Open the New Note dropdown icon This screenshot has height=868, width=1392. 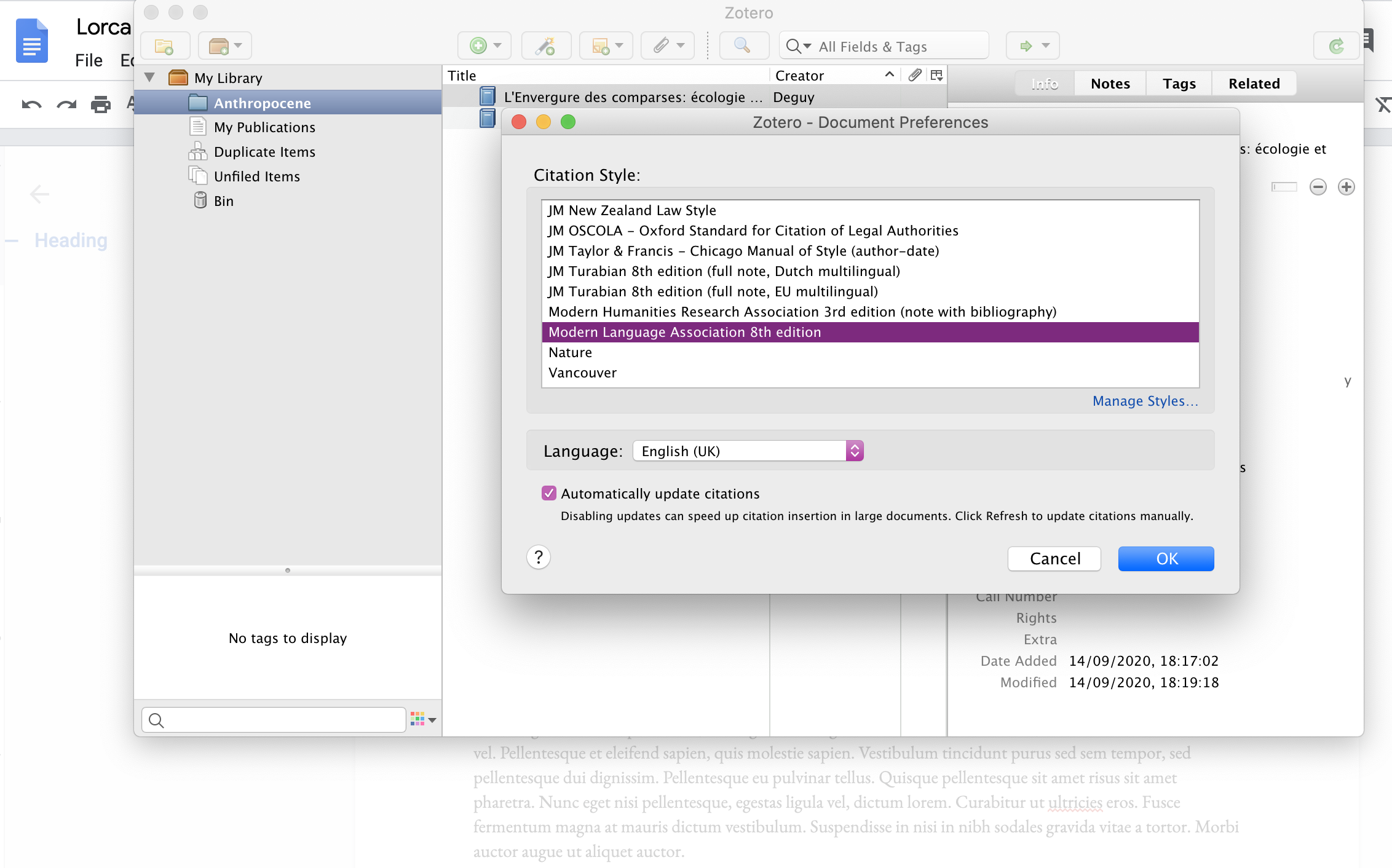607,46
